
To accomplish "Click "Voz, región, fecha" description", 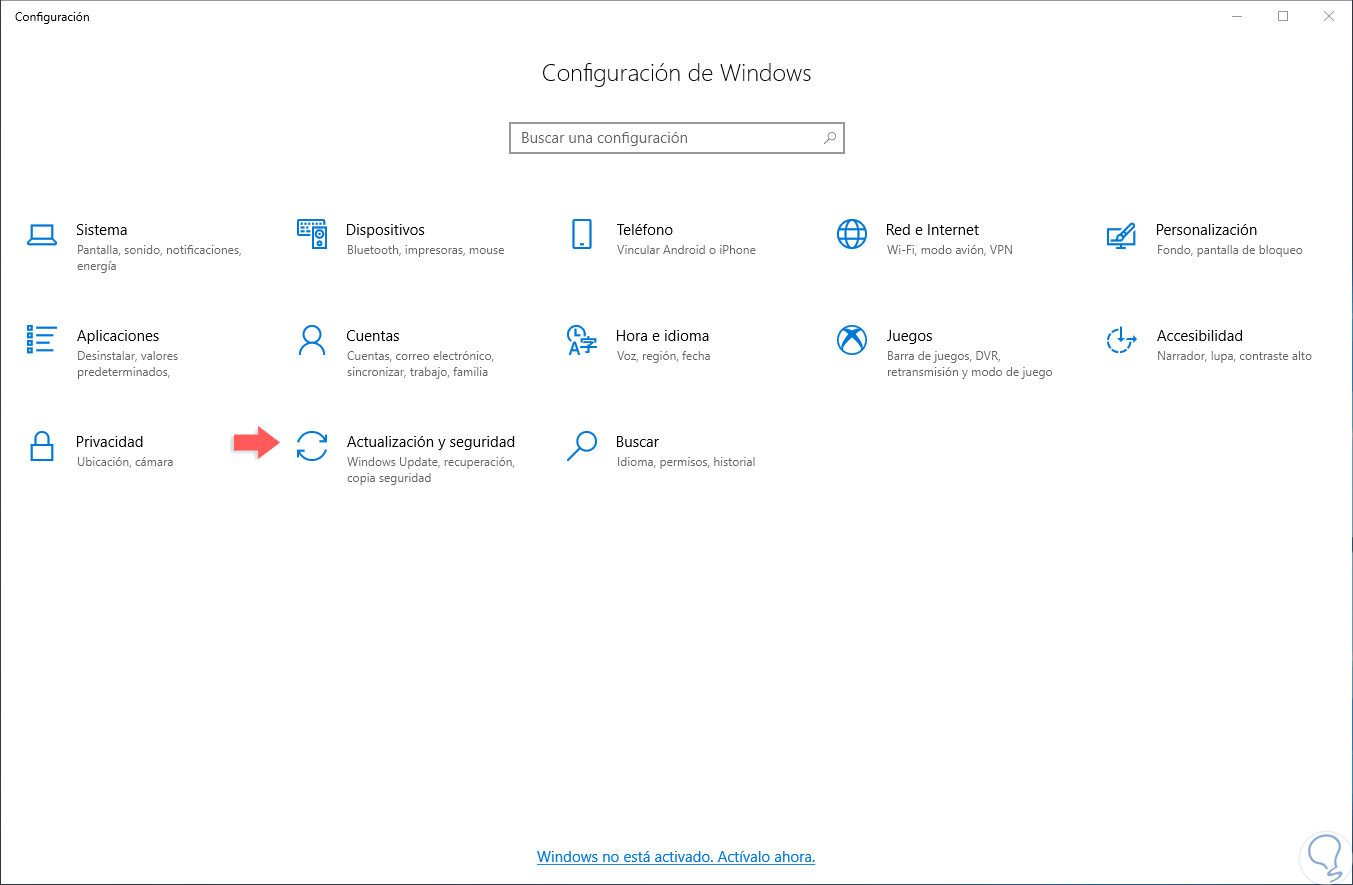I will [664, 356].
